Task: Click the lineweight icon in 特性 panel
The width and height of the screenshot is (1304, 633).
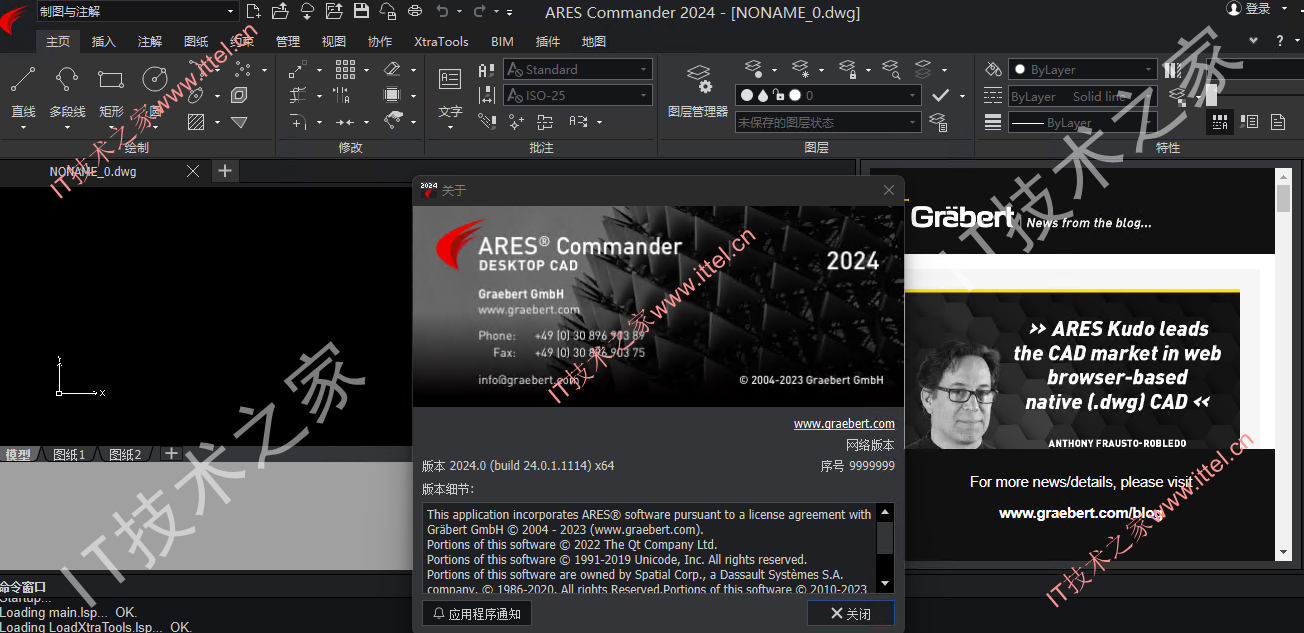Action: pyautogui.click(x=993, y=122)
